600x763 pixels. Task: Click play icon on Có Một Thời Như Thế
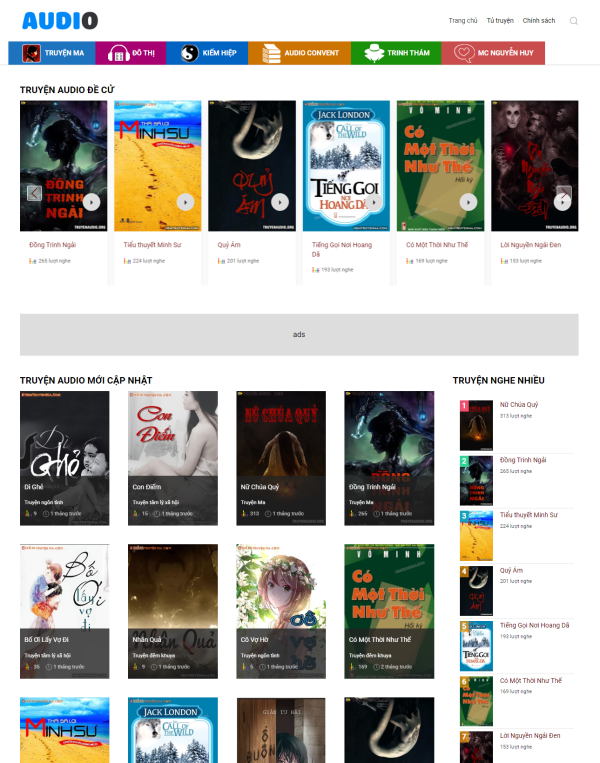click(x=468, y=202)
